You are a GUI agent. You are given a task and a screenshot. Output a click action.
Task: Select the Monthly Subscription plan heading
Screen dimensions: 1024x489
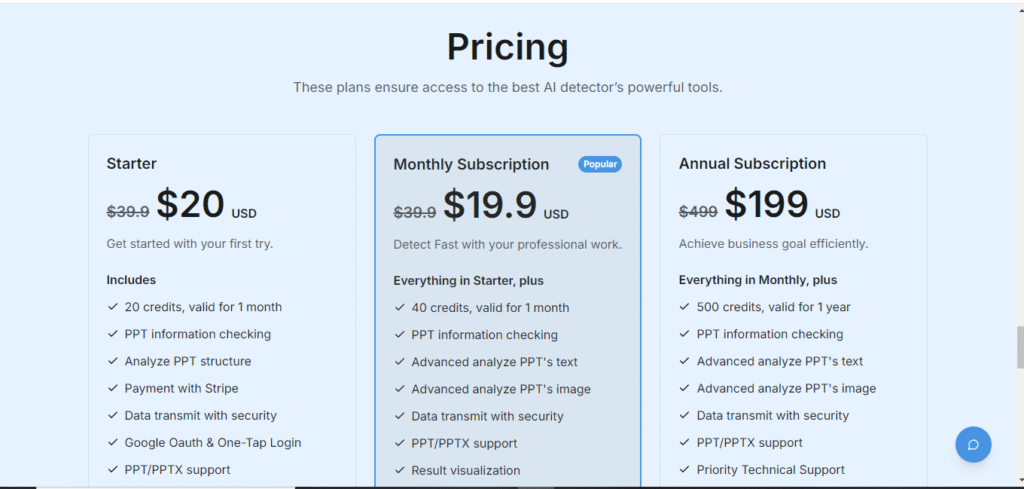[471, 165]
